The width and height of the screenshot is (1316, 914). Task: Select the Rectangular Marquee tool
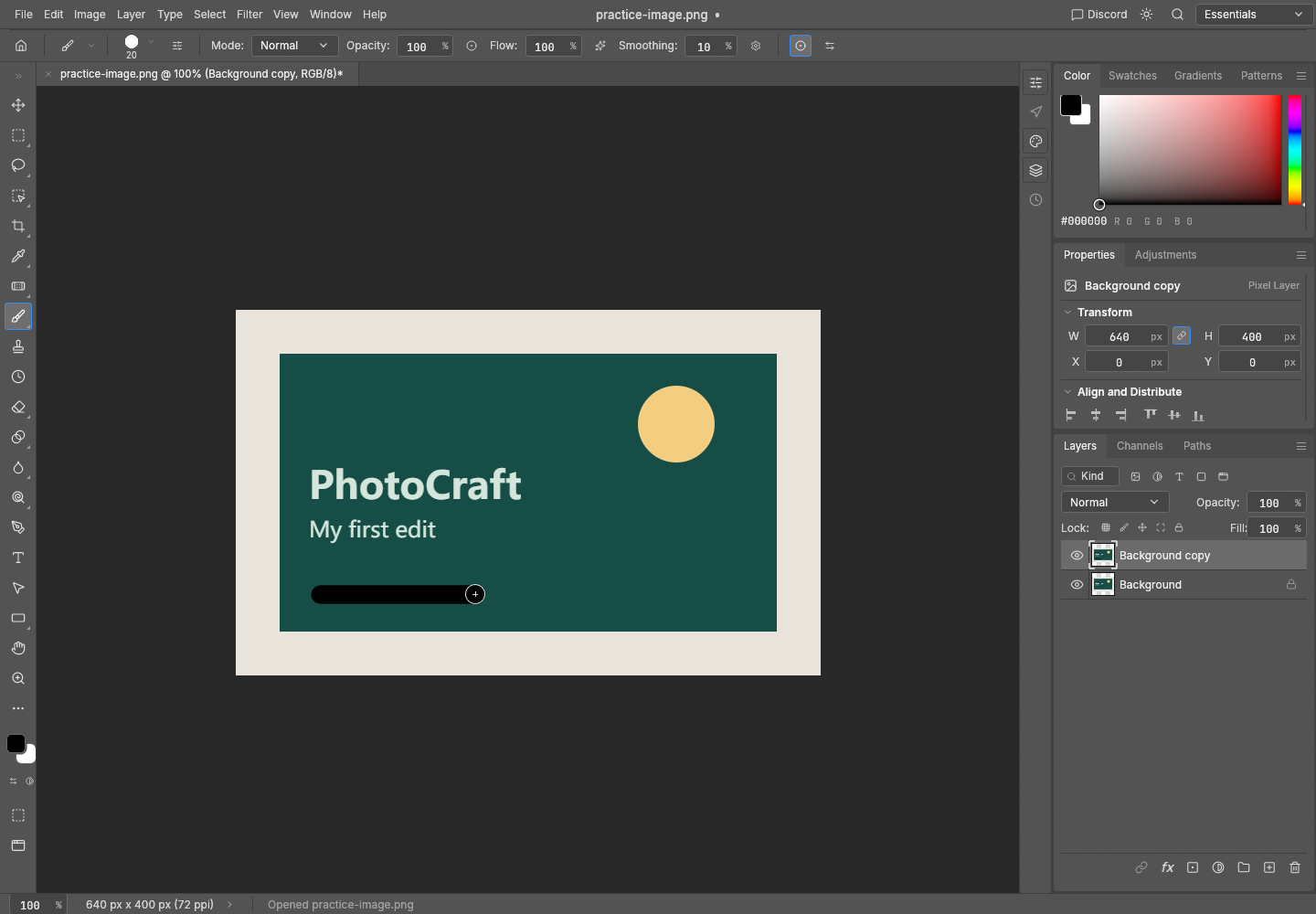(x=18, y=135)
